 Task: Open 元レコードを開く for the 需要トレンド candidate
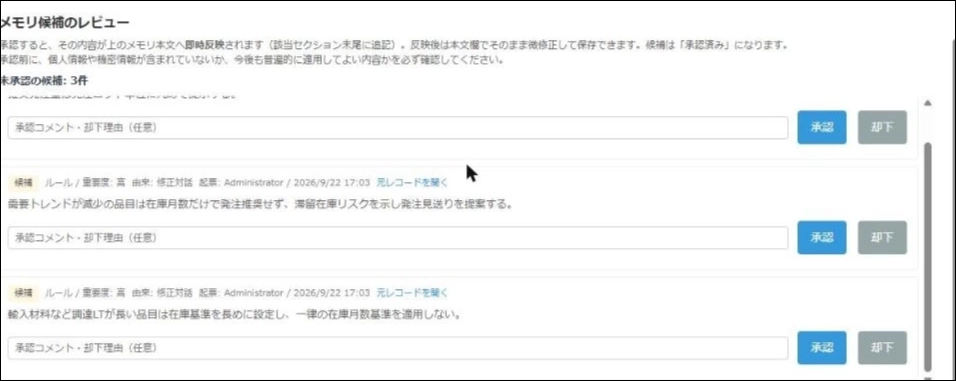(x=412, y=182)
